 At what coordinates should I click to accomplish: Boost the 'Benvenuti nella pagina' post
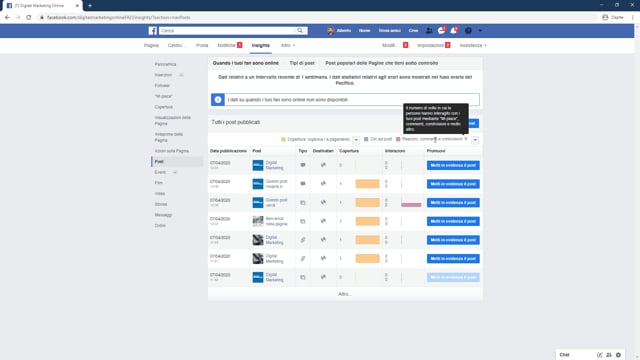pyautogui.click(x=453, y=221)
